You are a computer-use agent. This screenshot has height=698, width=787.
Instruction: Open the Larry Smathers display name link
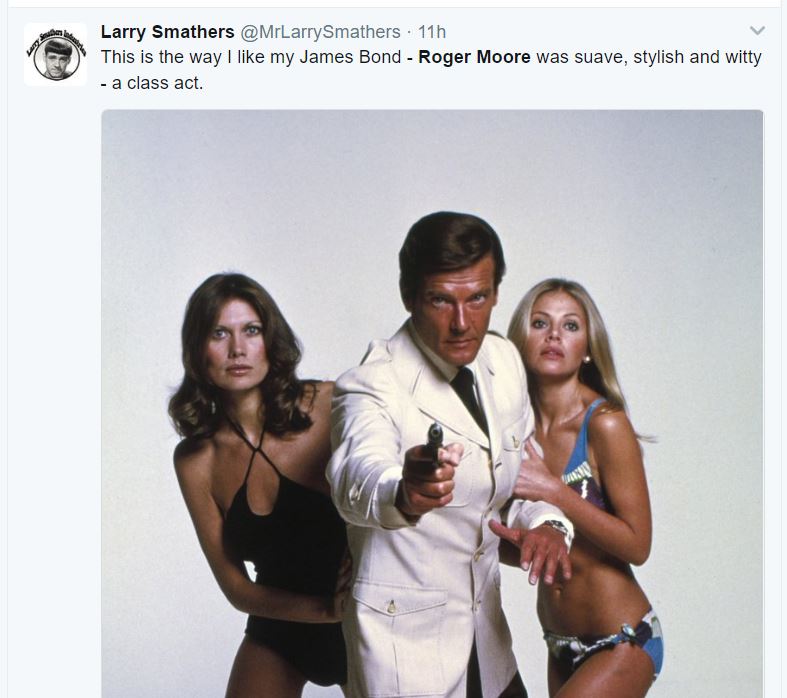click(x=168, y=32)
